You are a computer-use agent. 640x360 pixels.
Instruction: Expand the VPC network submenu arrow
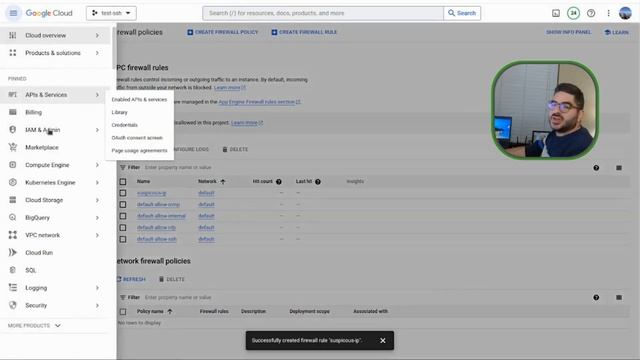point(97,235)
